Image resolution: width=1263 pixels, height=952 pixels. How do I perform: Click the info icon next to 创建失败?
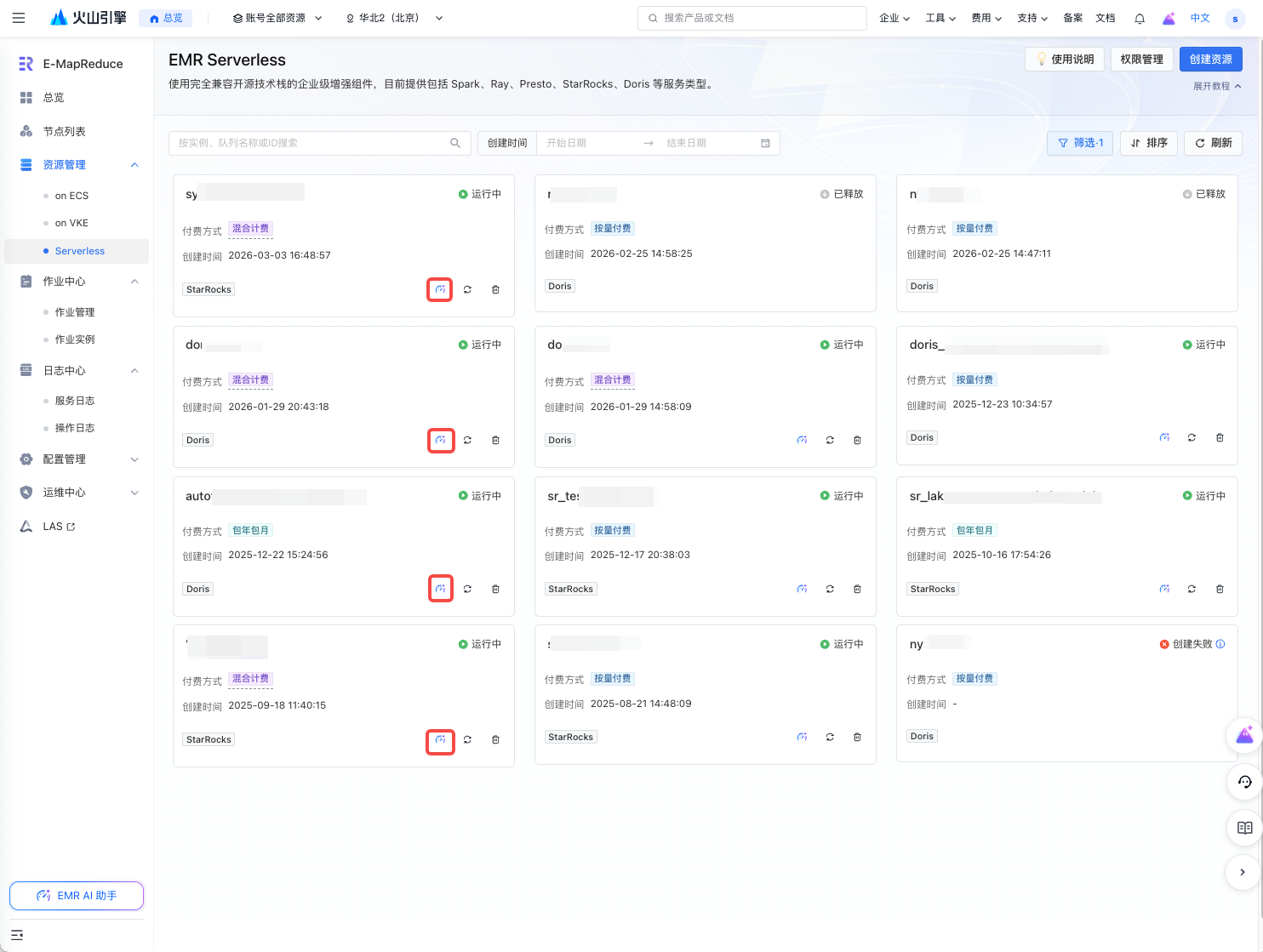coord(1220,644)
